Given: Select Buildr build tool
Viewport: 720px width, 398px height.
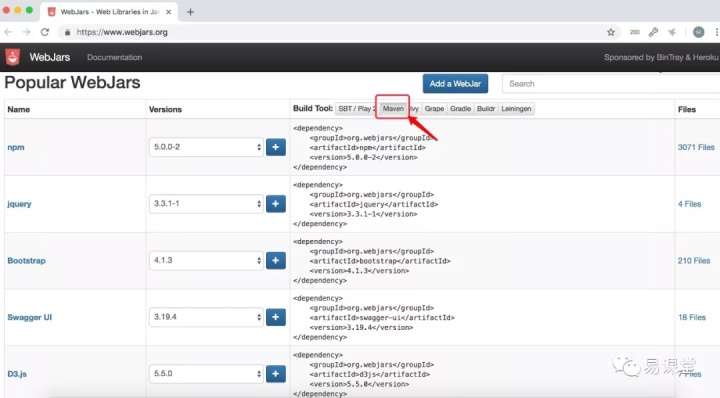Looking at the screenshot, I should coord(486,109).
